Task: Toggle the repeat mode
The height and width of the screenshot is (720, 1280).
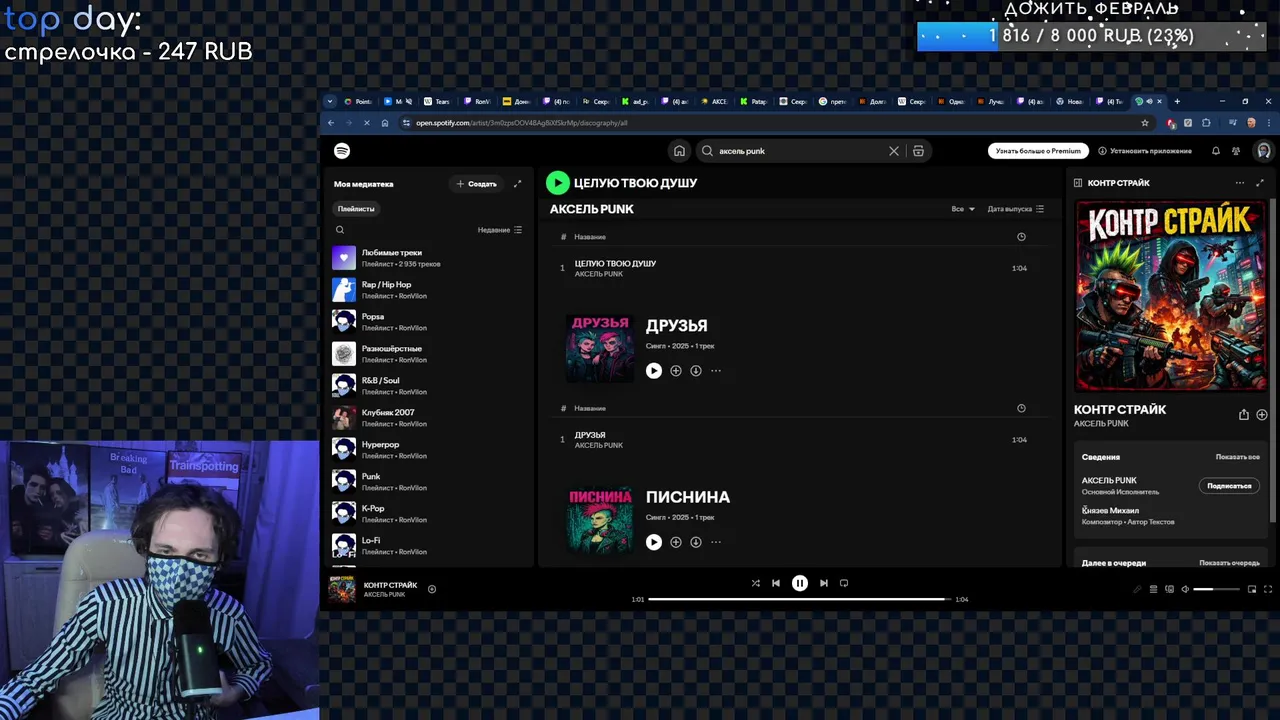Action: pos(844,583)
